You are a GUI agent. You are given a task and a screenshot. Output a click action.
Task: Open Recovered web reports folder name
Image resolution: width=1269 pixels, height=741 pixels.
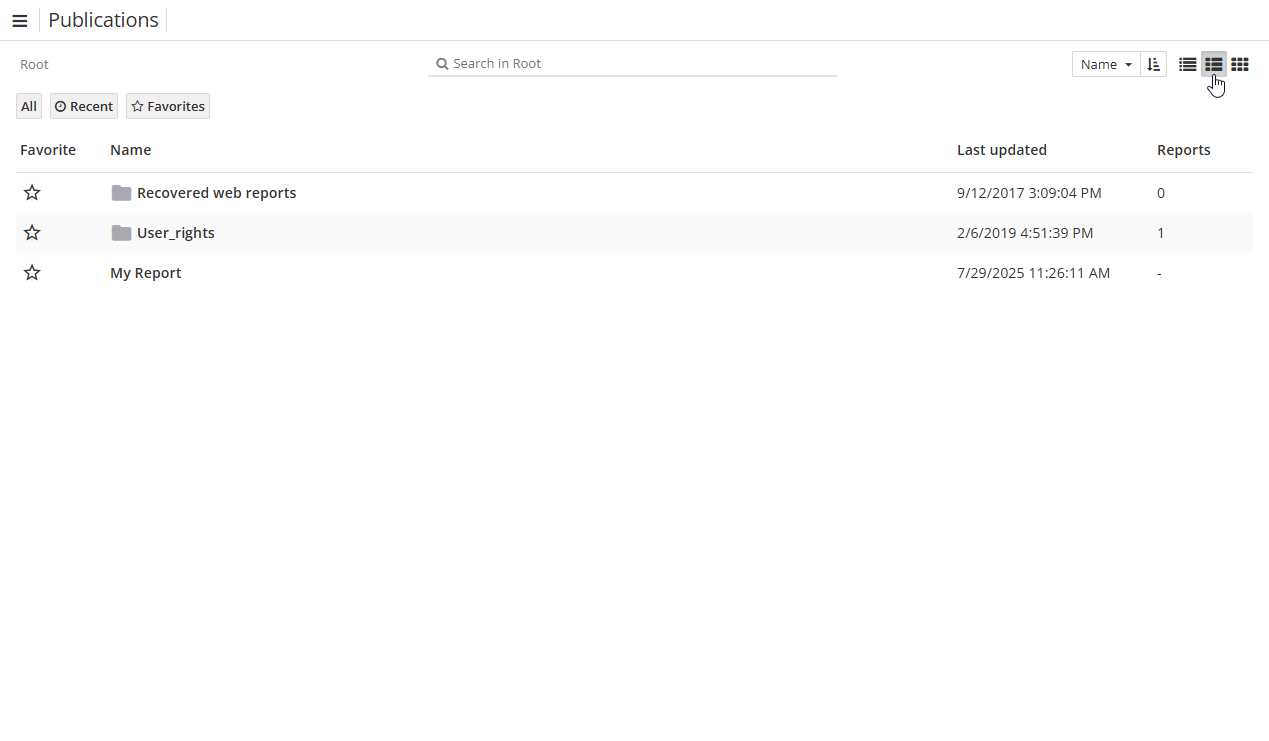pyautogui.click(x=216, y=193)
